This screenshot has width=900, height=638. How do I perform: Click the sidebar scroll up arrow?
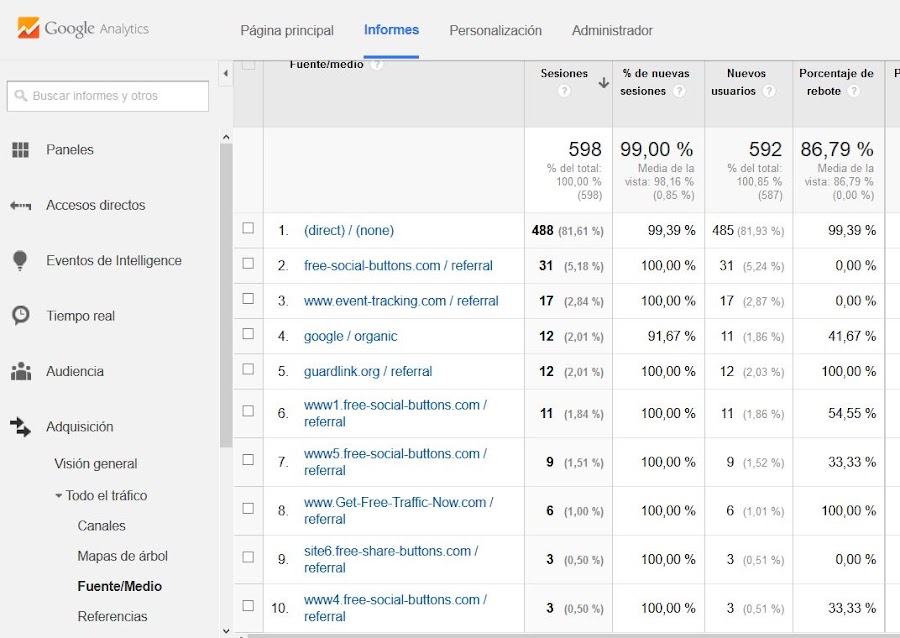coord(226,137)
